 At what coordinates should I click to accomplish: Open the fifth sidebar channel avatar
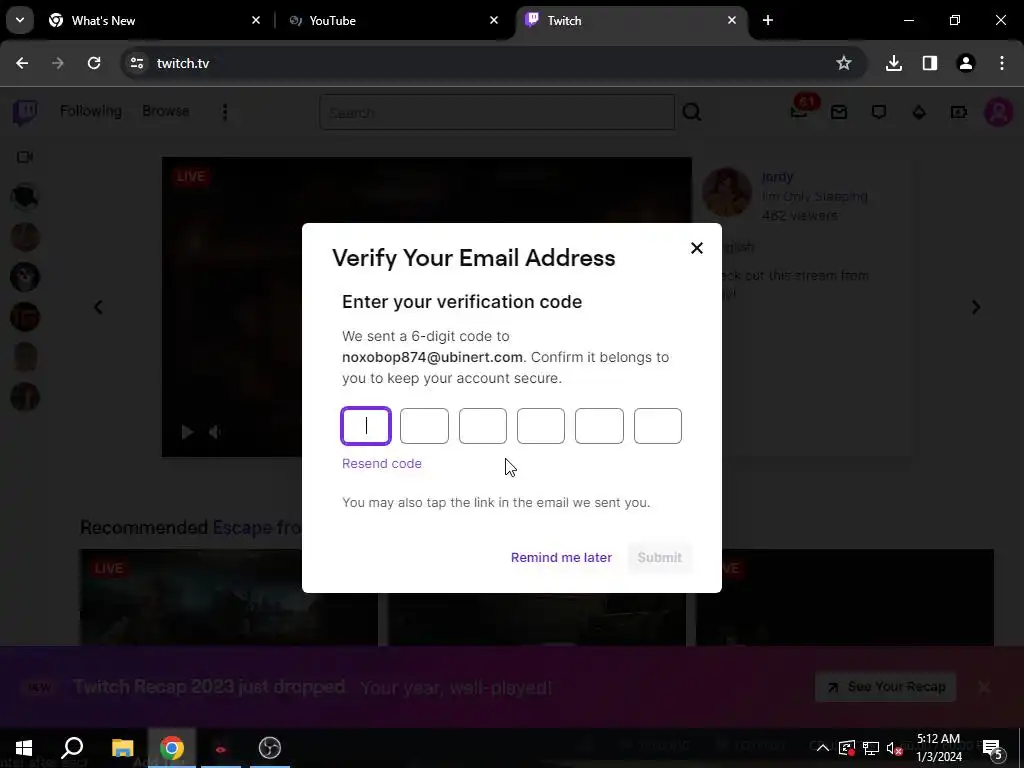[x=25, y=357]
